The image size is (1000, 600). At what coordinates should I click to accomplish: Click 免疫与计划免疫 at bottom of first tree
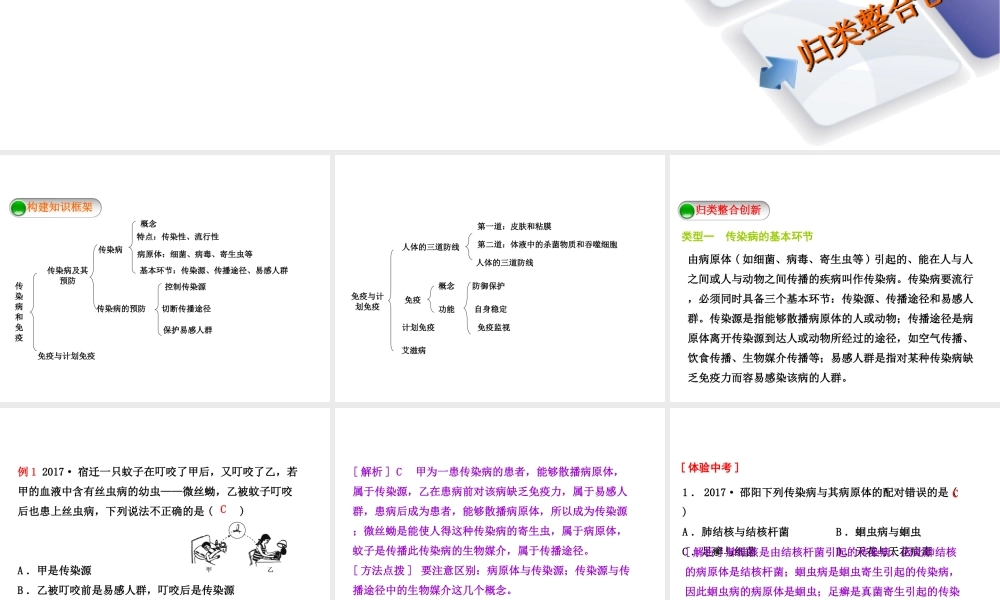coord(66,356)
